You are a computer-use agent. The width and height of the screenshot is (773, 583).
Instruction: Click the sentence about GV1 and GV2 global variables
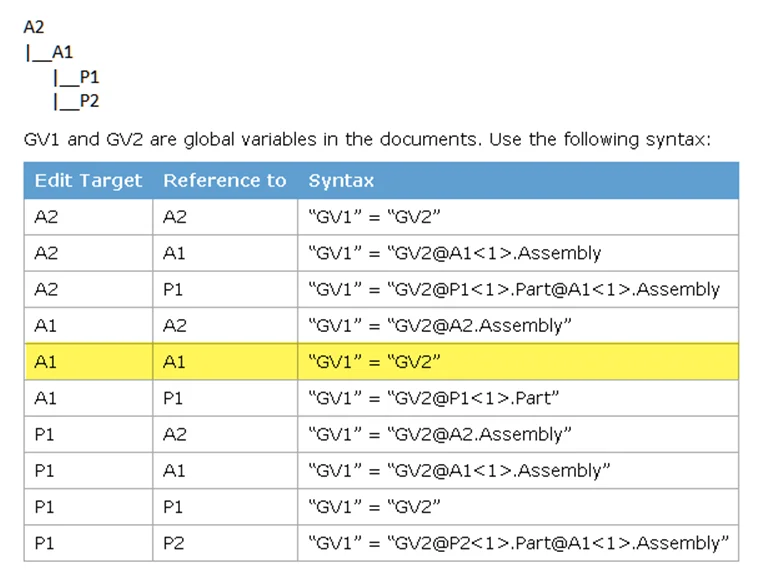[x=366, y=139]
